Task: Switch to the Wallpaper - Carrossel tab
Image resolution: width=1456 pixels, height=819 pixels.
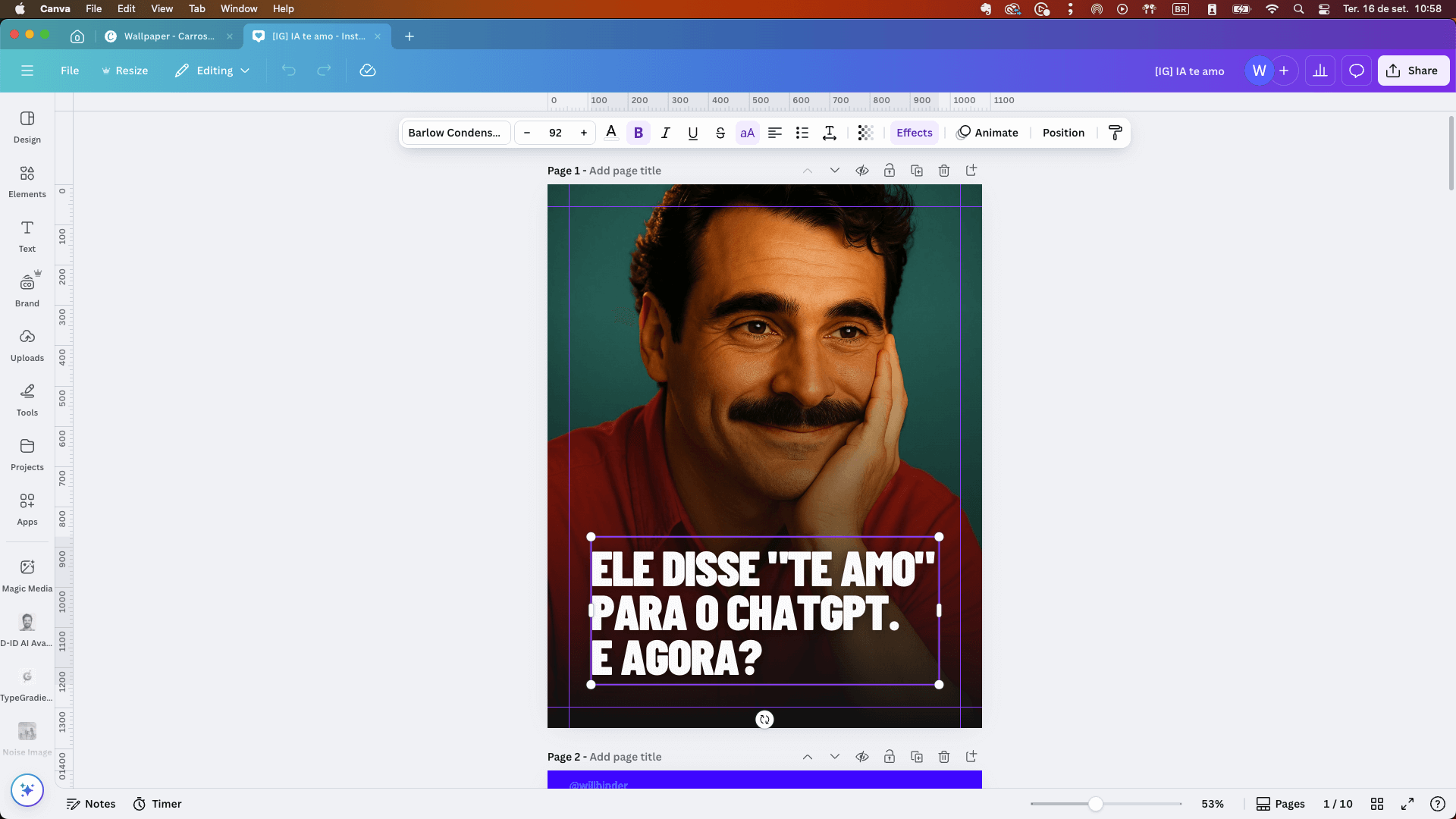Action: pos(168,36)
